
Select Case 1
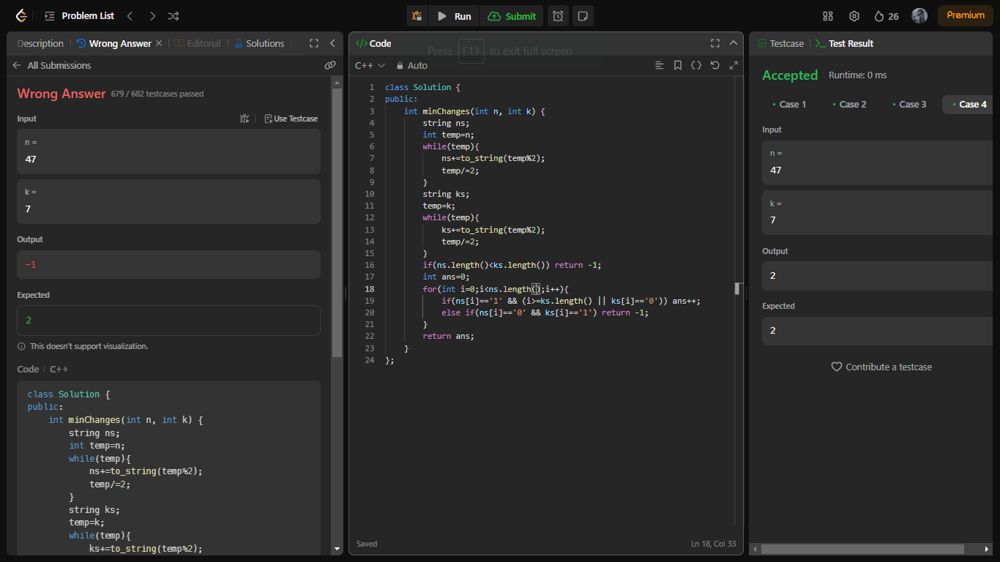click(789, 104)
